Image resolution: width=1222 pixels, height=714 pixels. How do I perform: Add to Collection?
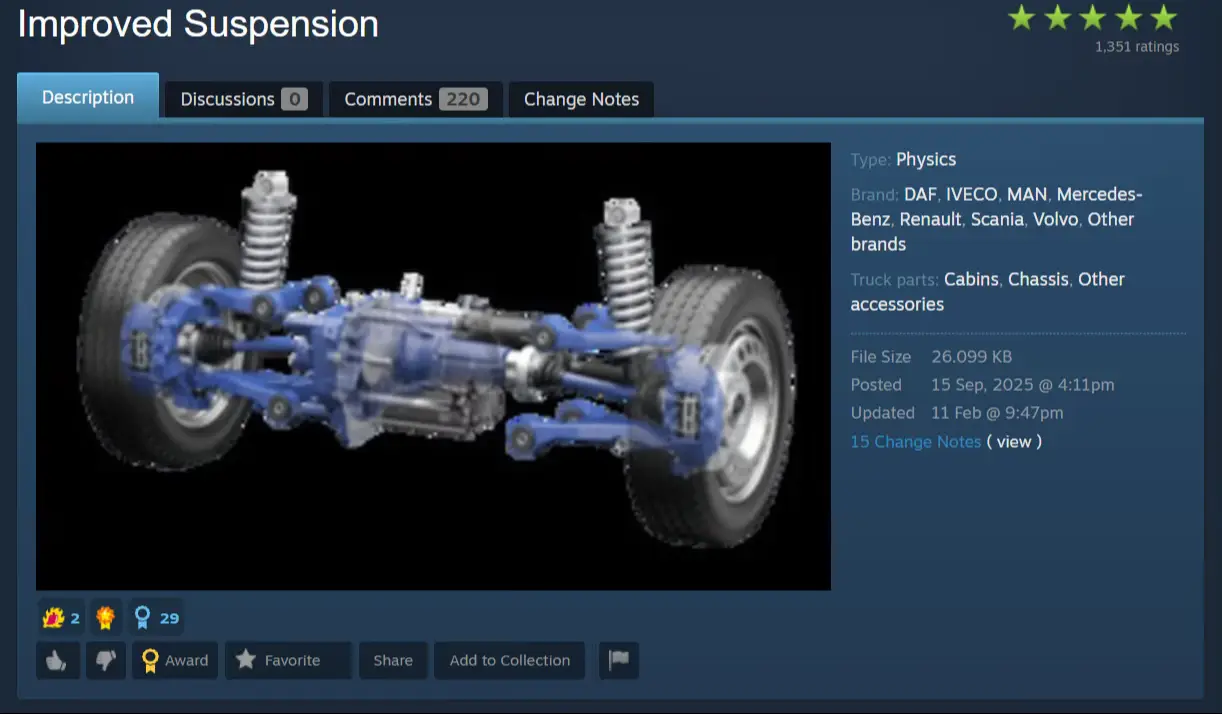(x=510, y=660)
